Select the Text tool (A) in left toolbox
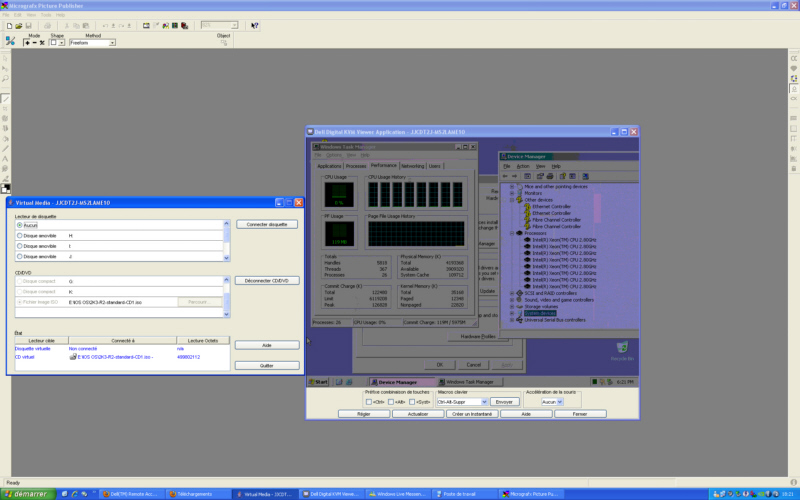 pos(5,159)
